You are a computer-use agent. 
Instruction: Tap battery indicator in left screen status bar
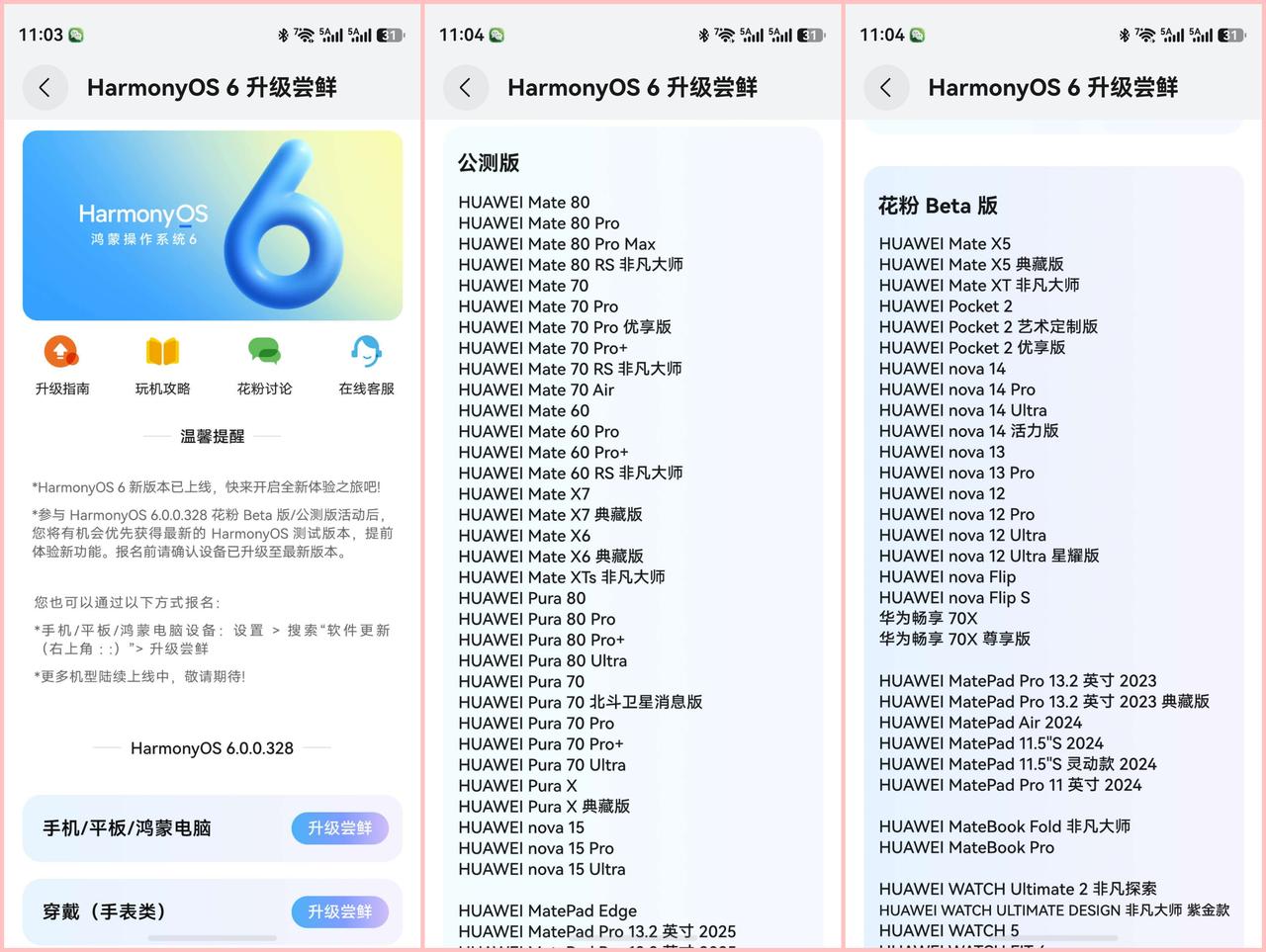[x=390, y=35]
